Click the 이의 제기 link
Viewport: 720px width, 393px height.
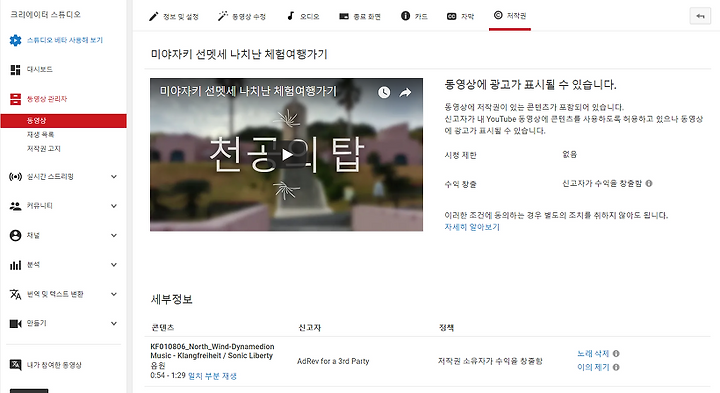tap(593, 367)
